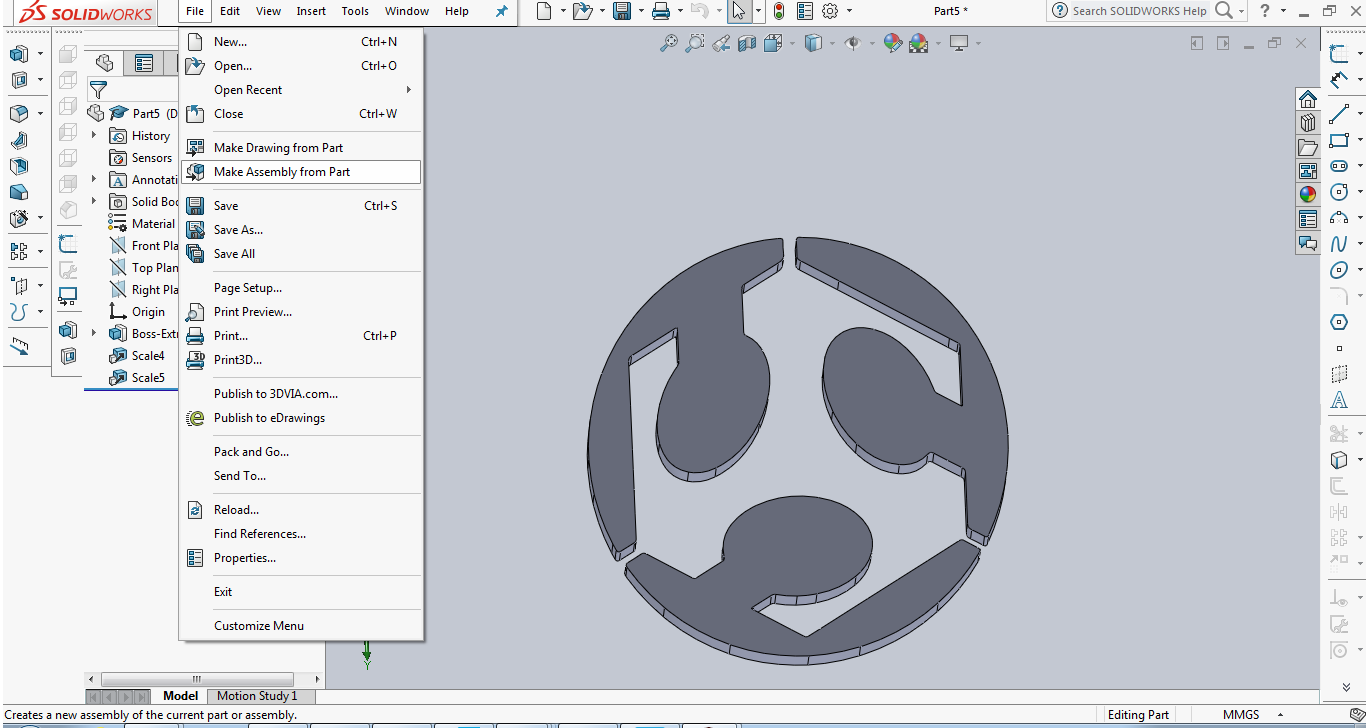Pin the menu bar with pushpin icon
The width and height of the screenshot is (1366, 728).
tap(502, 11)
